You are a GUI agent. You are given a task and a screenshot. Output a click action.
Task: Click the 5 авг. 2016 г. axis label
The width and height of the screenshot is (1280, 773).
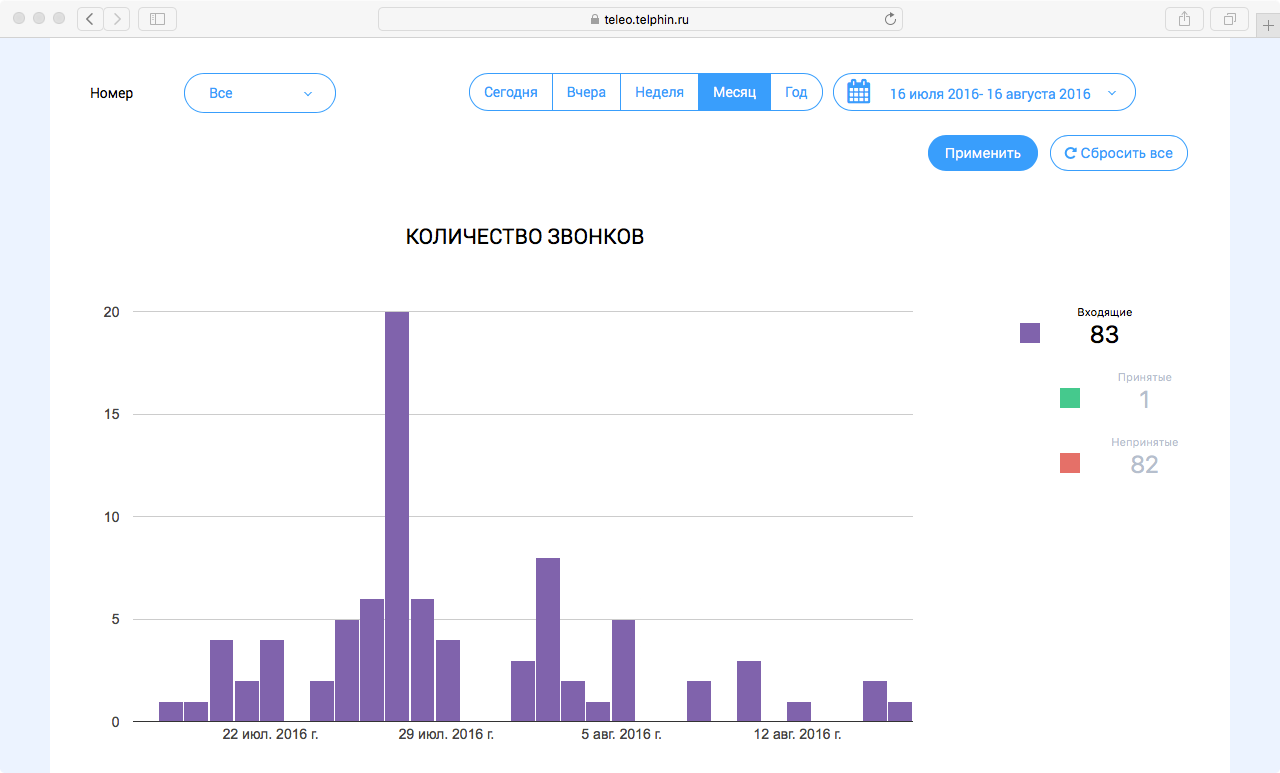621,735
